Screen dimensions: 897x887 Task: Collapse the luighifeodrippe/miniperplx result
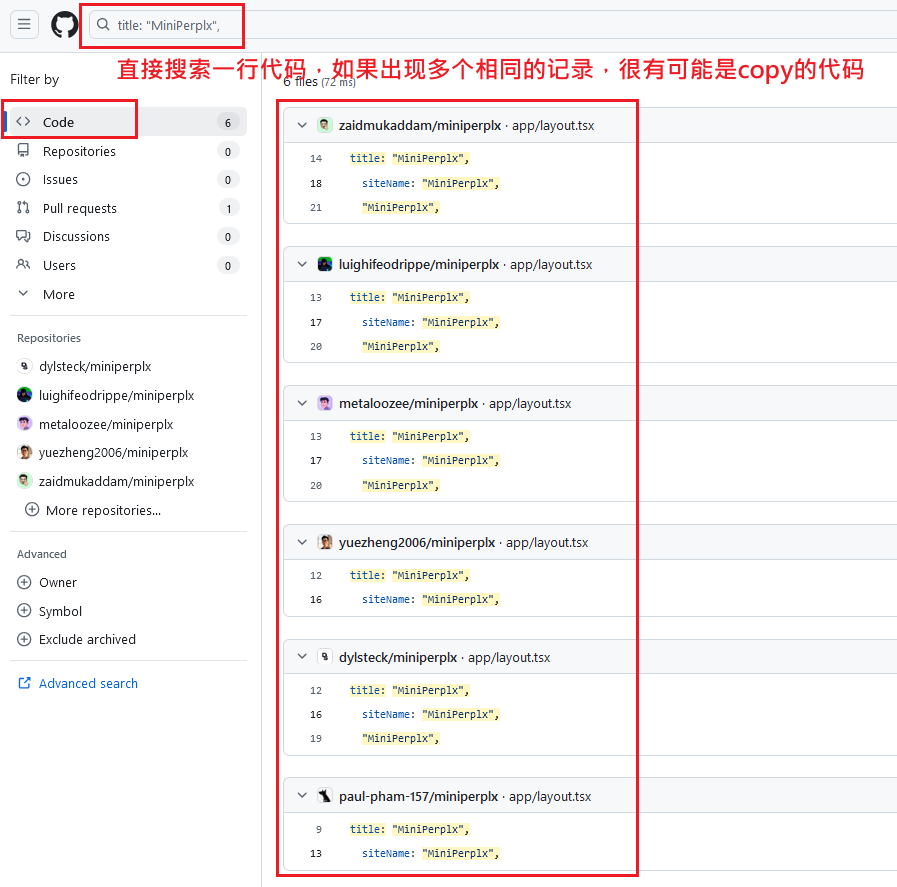(x=302, y=264)
